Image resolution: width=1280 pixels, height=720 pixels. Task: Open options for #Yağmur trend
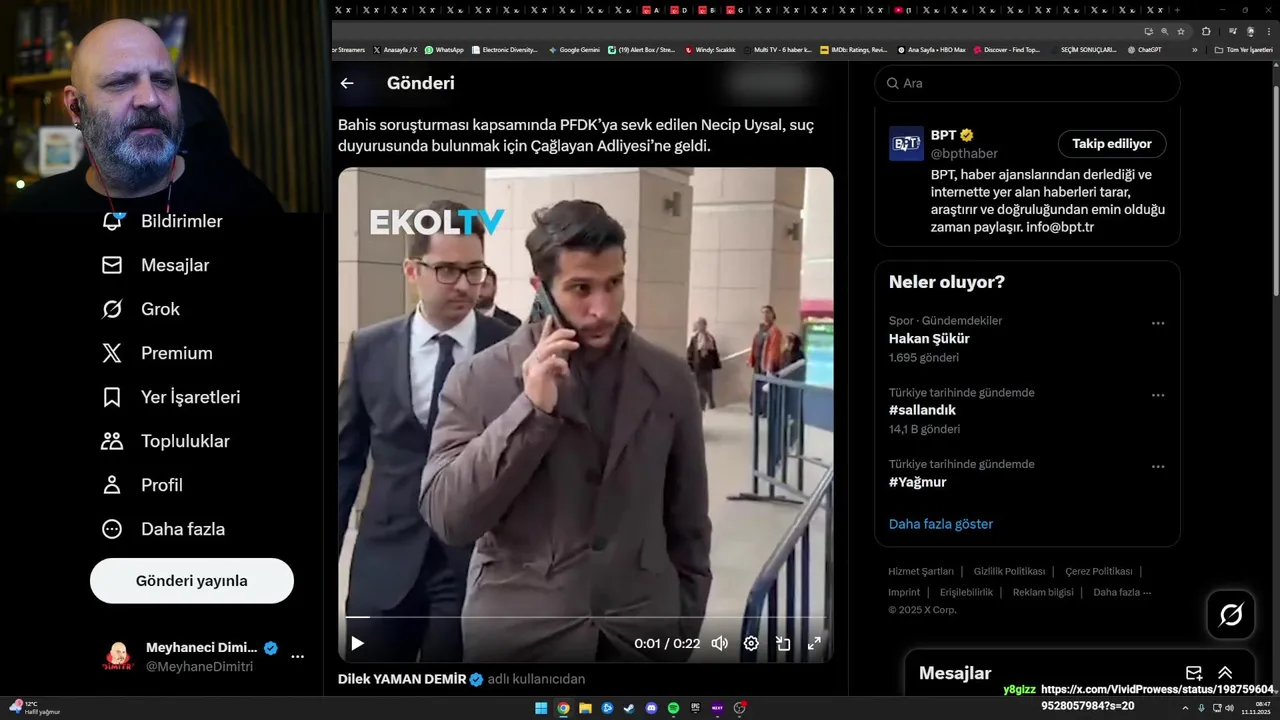click(1158, 467)
